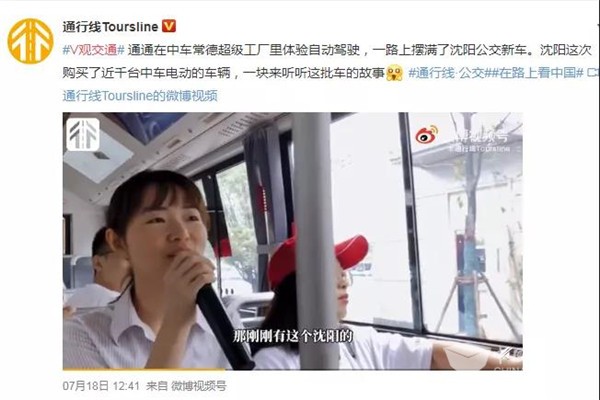Screen dimensions: 600x400
Task: Click the yellow video progress bar
Action: pyautogui.click(x=145, y=369)
